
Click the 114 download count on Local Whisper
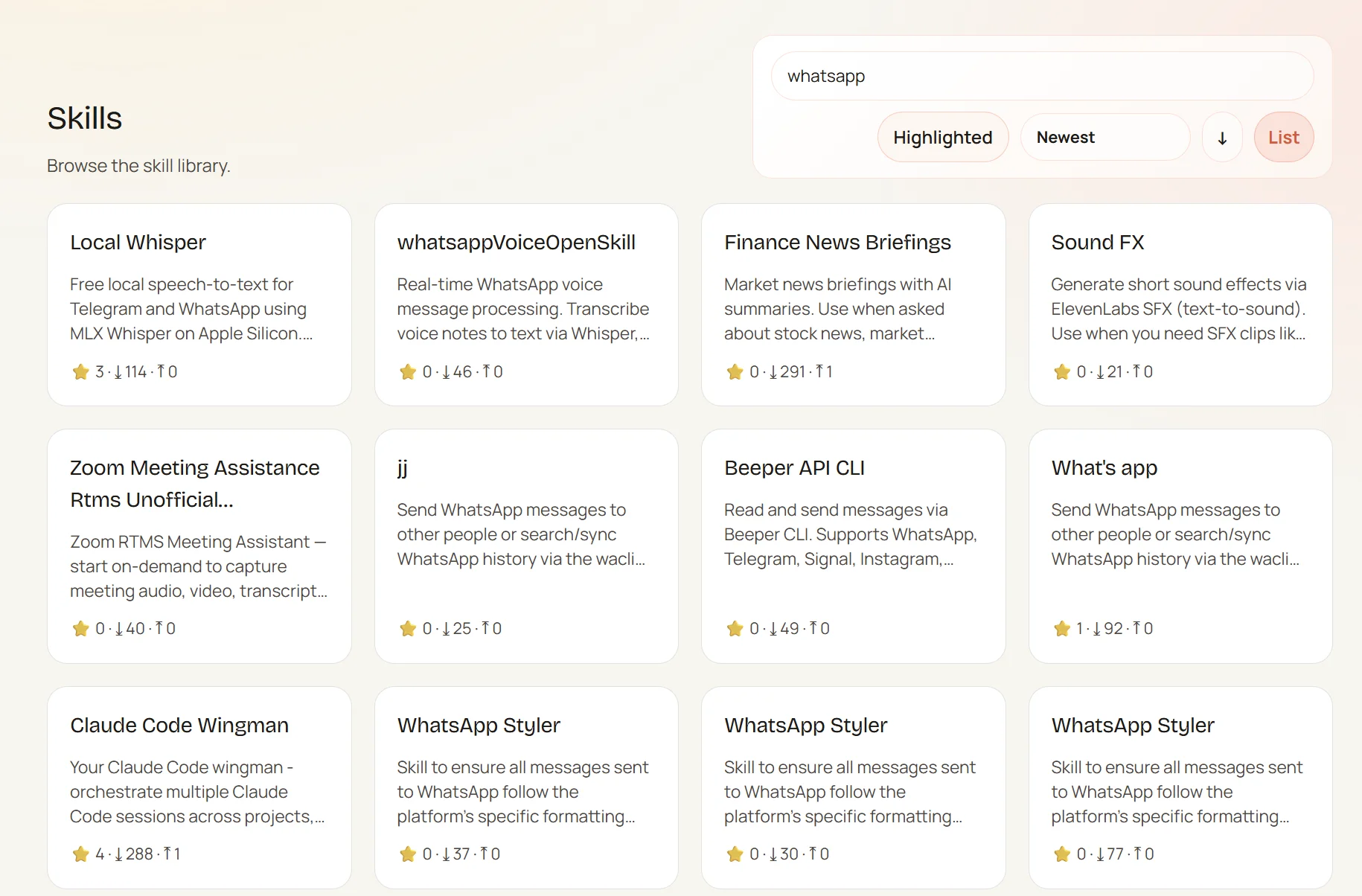click(x=130, y=371)
